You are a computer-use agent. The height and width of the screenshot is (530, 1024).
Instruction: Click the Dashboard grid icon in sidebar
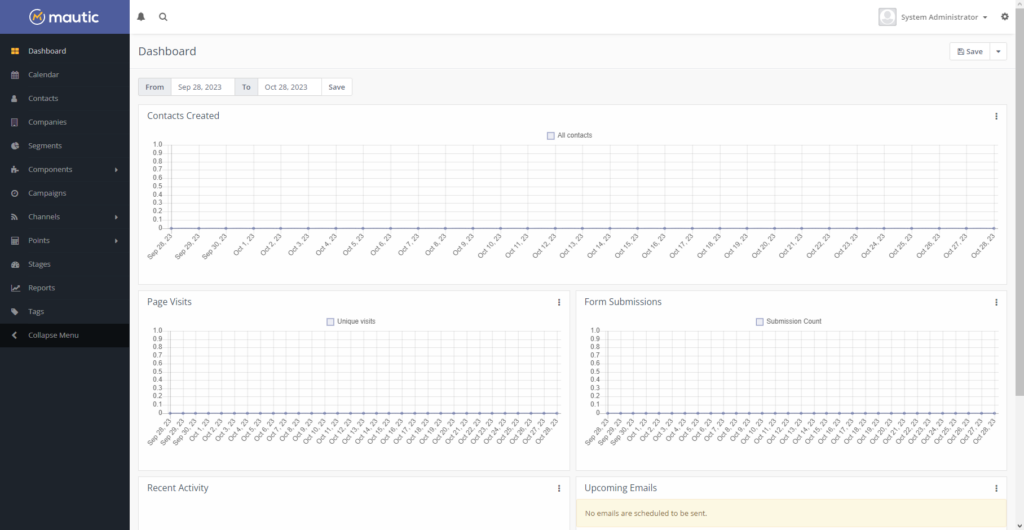click(x=15, y=51)
